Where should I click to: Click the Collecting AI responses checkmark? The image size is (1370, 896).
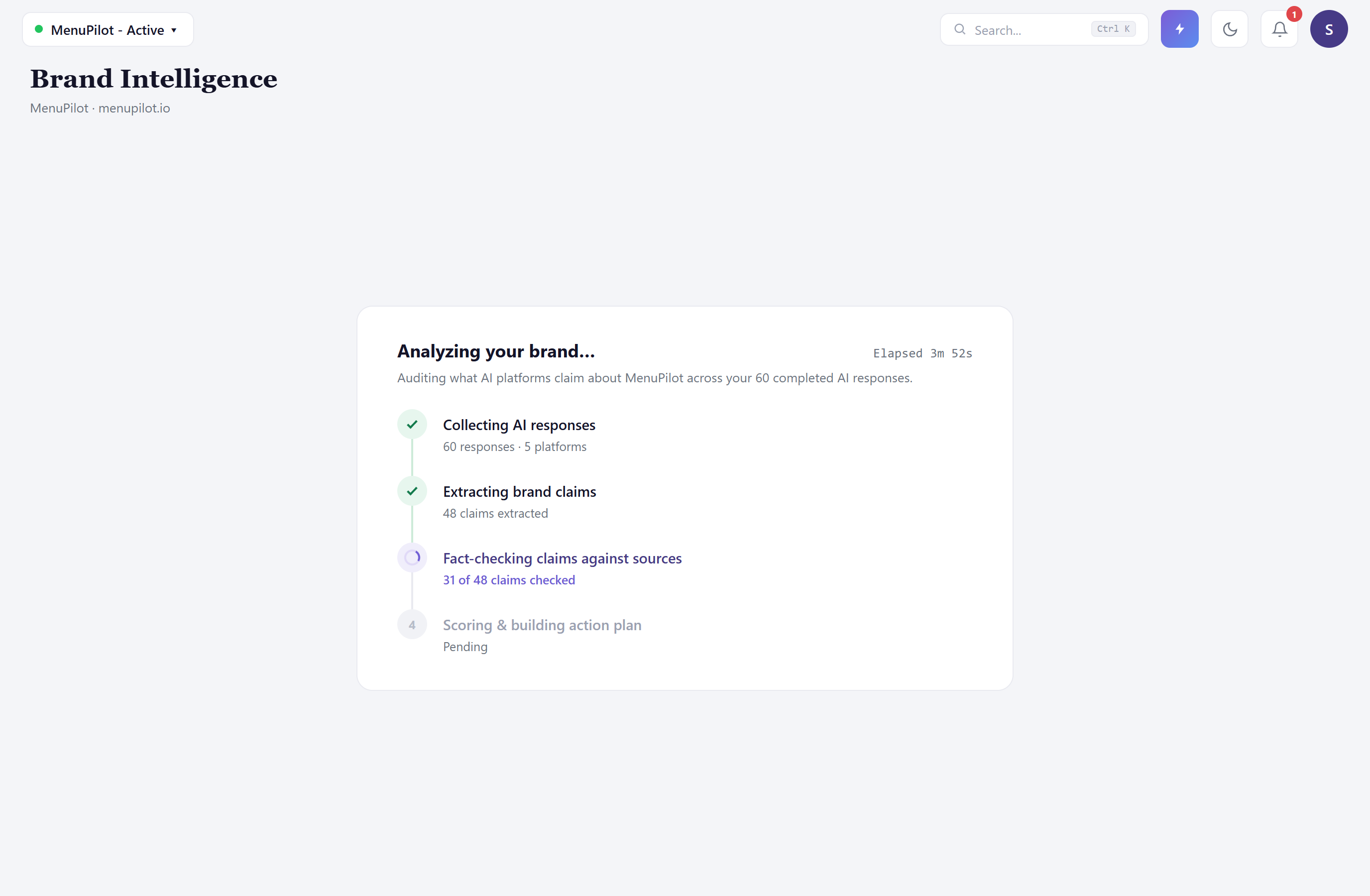point(412,425)
